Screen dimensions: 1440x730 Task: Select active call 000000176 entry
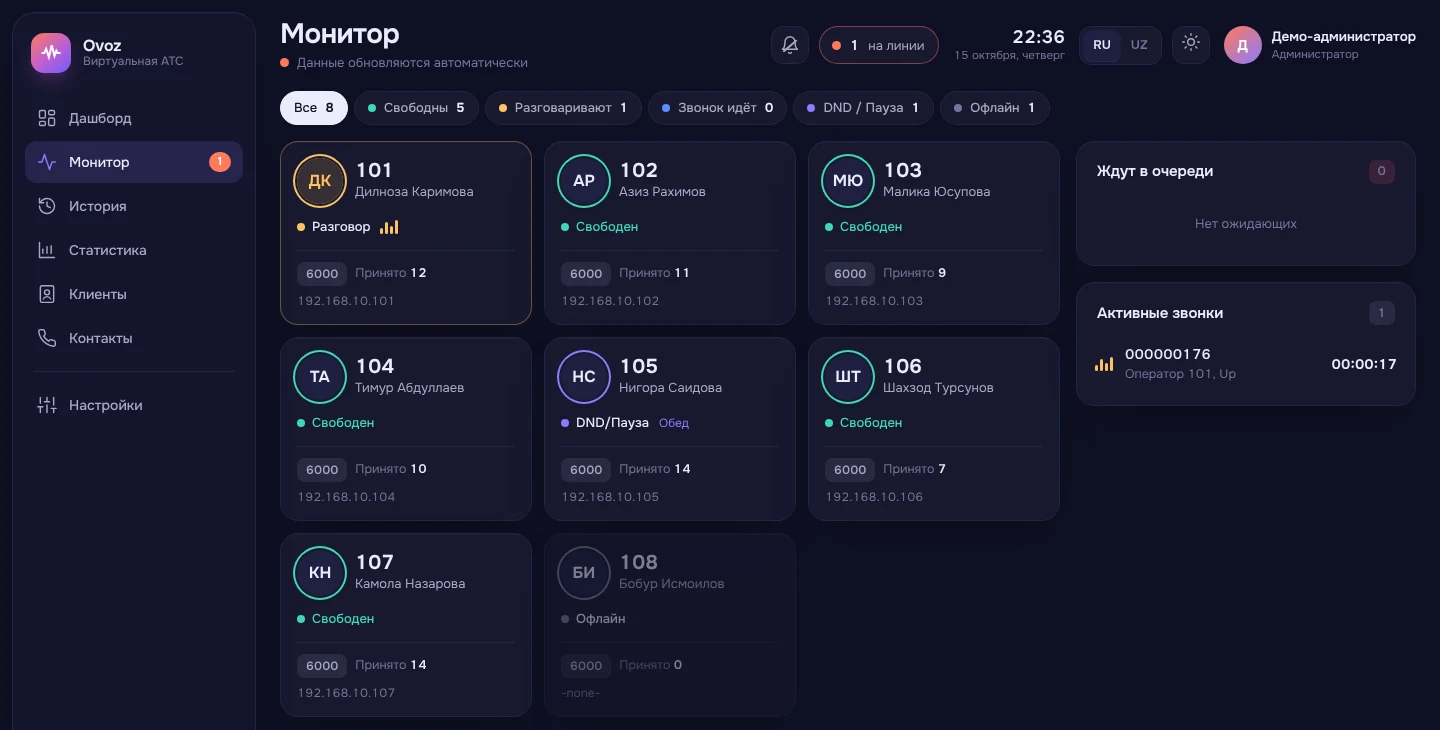tap(1246, 363)
